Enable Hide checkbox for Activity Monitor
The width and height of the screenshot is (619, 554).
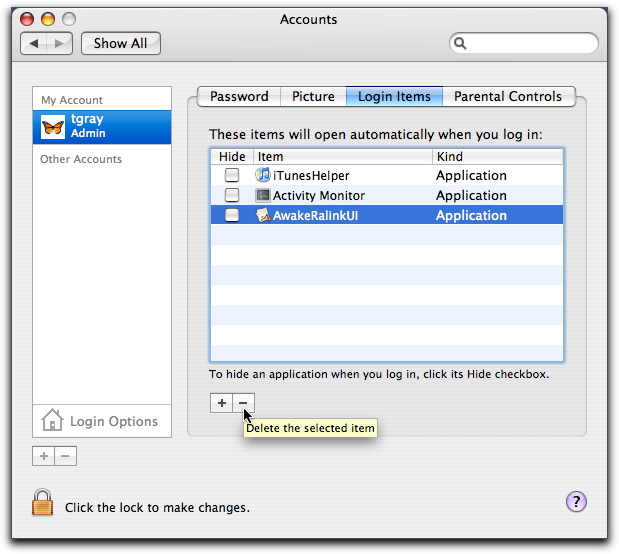click(232, 195)
